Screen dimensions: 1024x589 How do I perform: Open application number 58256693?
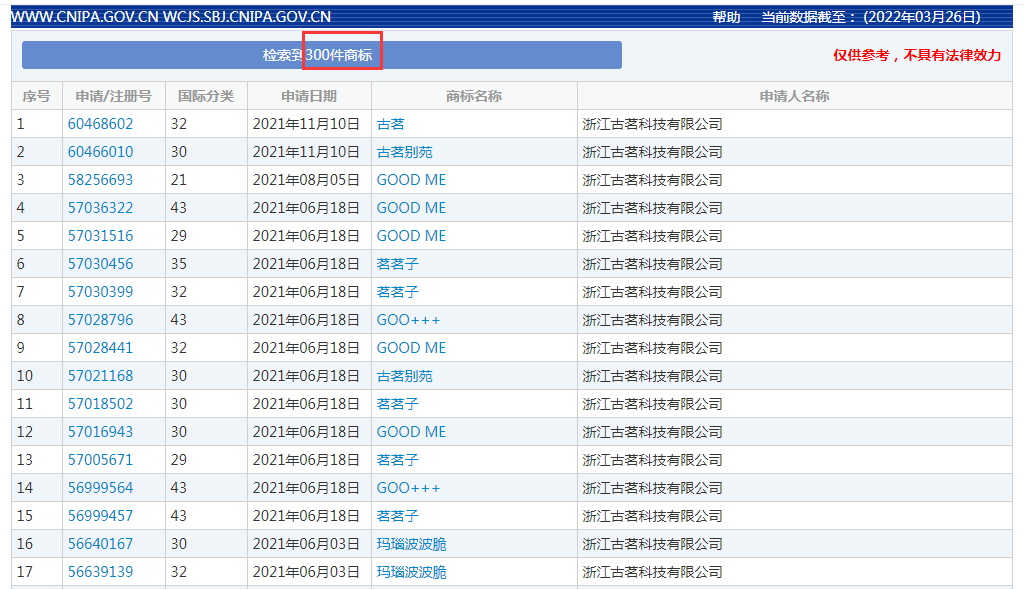pyautogui.click(x=101, y=180)
